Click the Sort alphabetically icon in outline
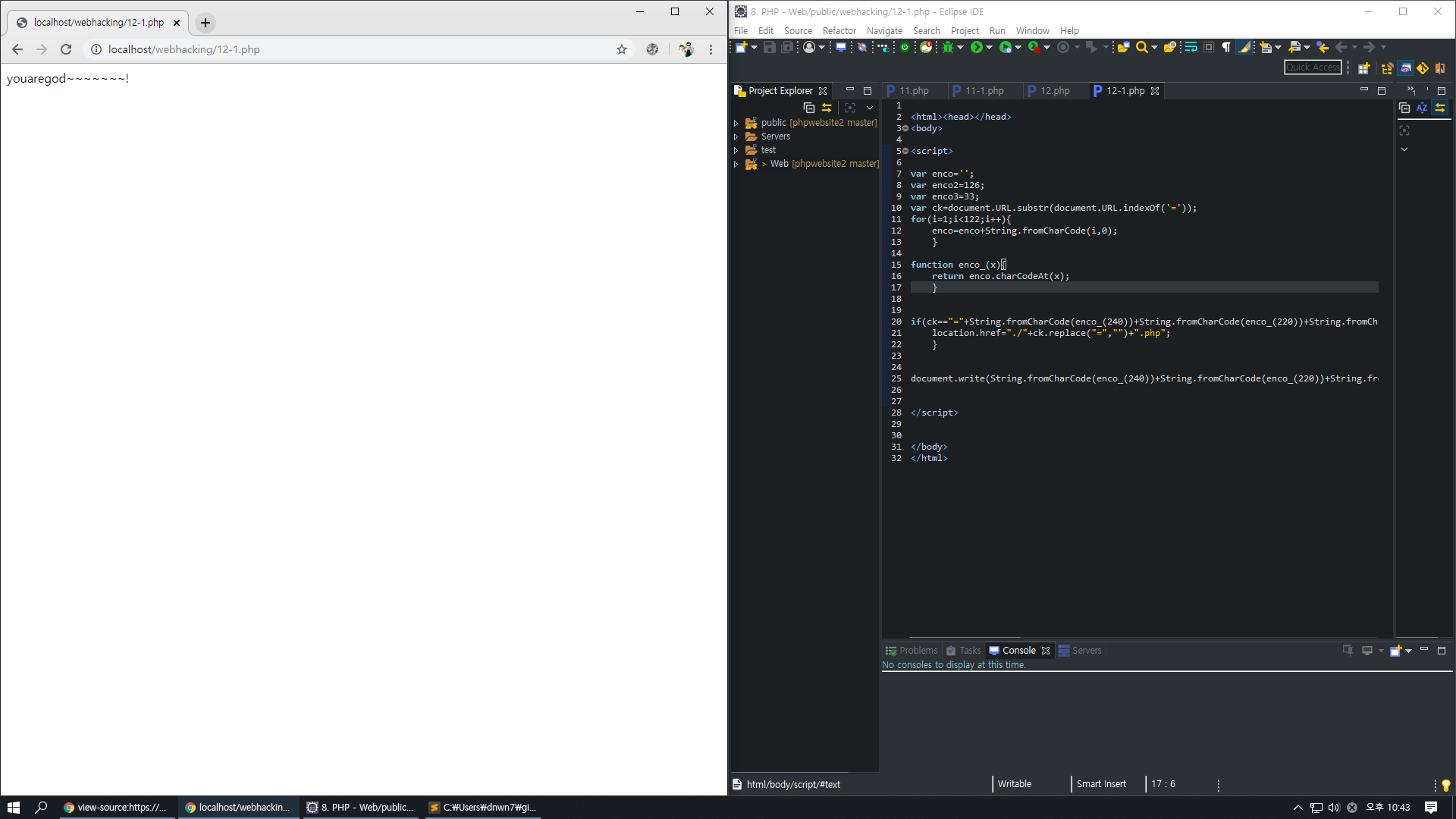Image resolution: width=1456 pixels, height=819 pixels. pyautogui.click(x=1422, y=108)
